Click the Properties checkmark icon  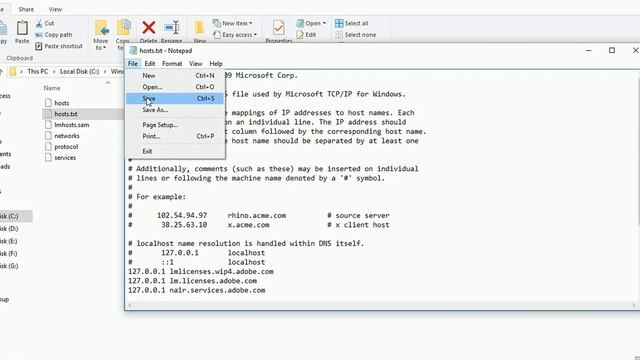279,28
